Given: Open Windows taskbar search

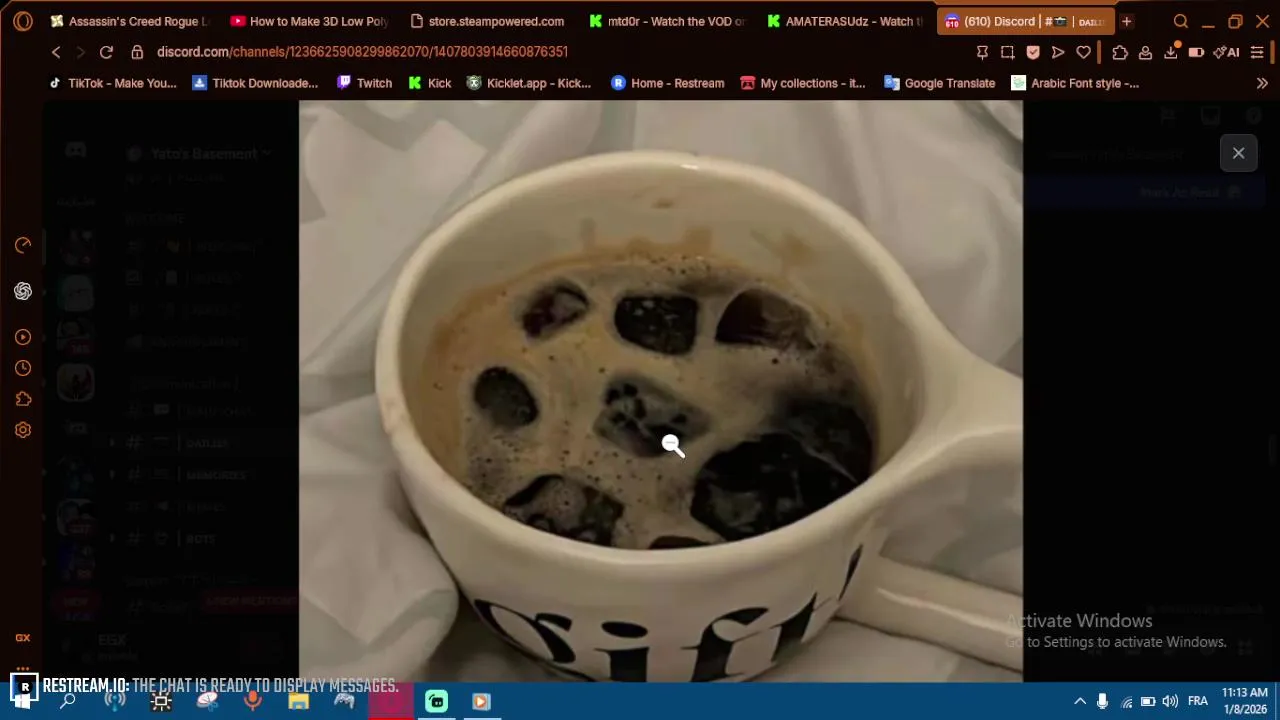Looking at the screenshot, I should pyautogui.click(x=68, y=701).
